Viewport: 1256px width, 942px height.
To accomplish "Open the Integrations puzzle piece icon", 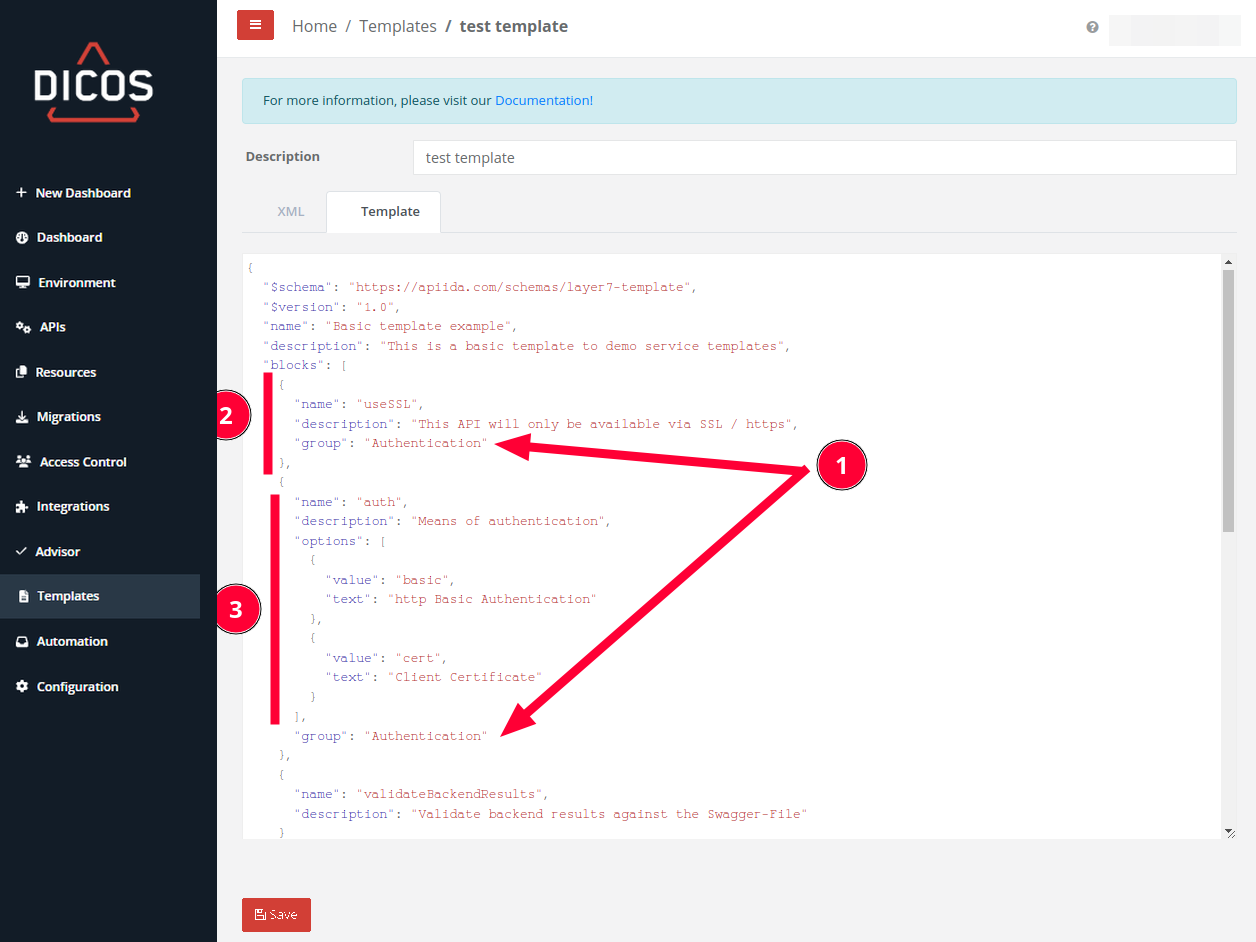I will point(22,507).
